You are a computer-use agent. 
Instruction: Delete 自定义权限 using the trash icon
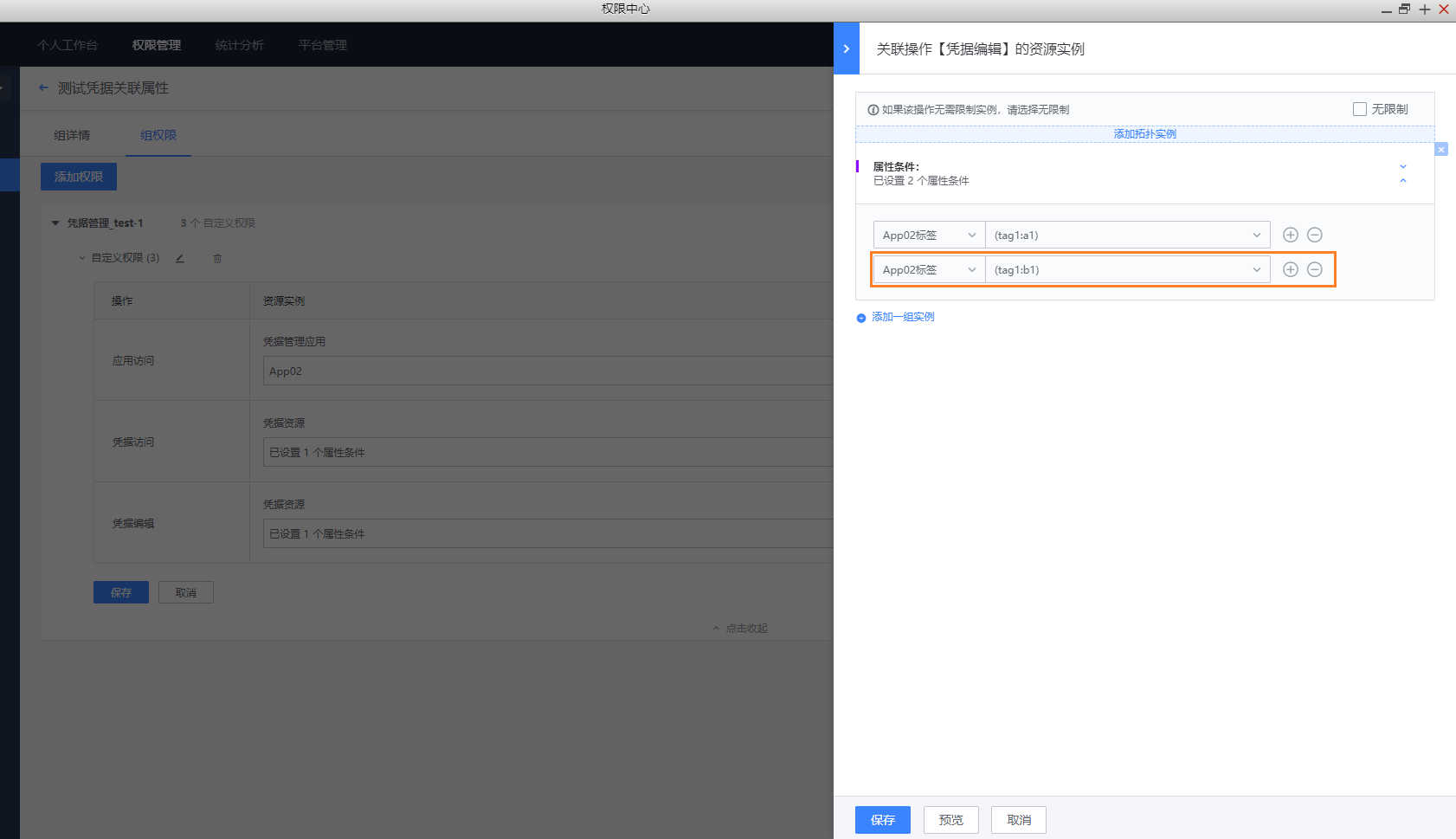(217, 258)
